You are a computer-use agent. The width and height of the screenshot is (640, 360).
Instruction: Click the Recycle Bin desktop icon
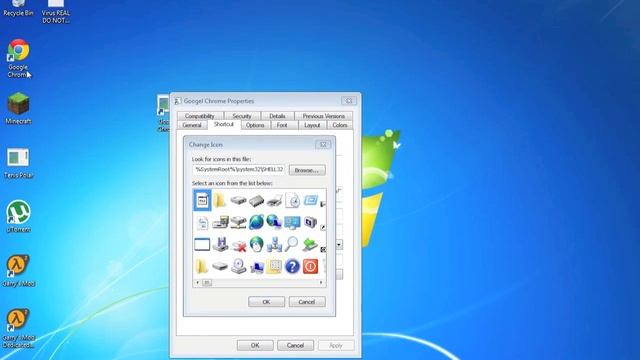(18, 8)
